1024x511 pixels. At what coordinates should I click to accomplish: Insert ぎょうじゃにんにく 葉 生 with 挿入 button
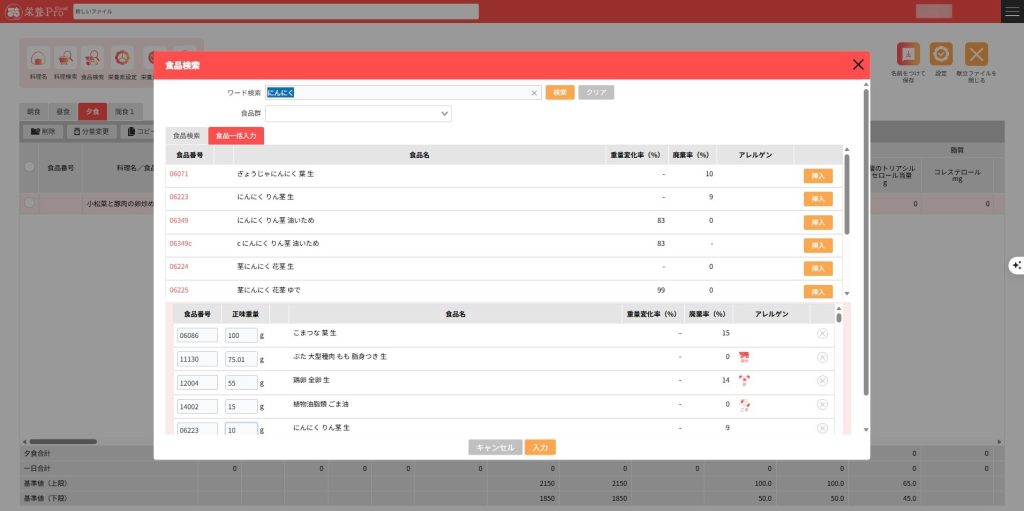pyautogui.click(x=817, y=175)
